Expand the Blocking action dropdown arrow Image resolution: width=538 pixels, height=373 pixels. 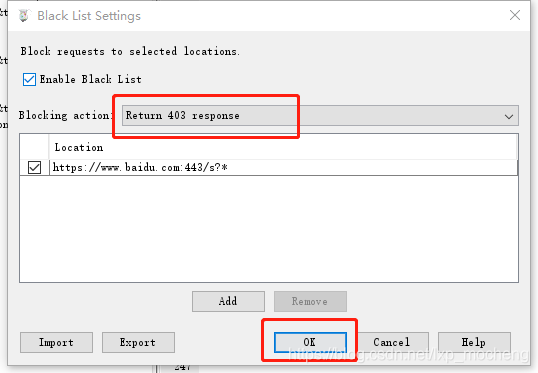pyautogui.click(x=509, y=116)
